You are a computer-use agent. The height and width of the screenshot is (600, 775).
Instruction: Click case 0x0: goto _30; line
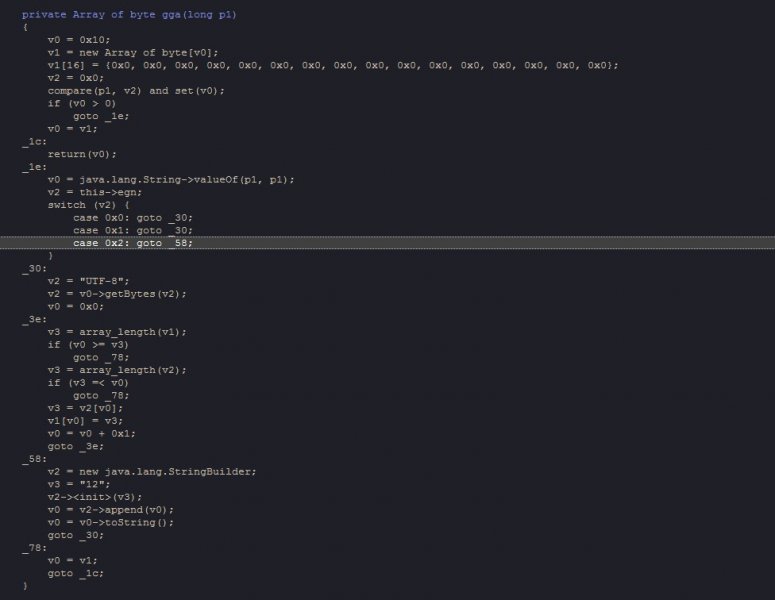click(x=133, y=218)
